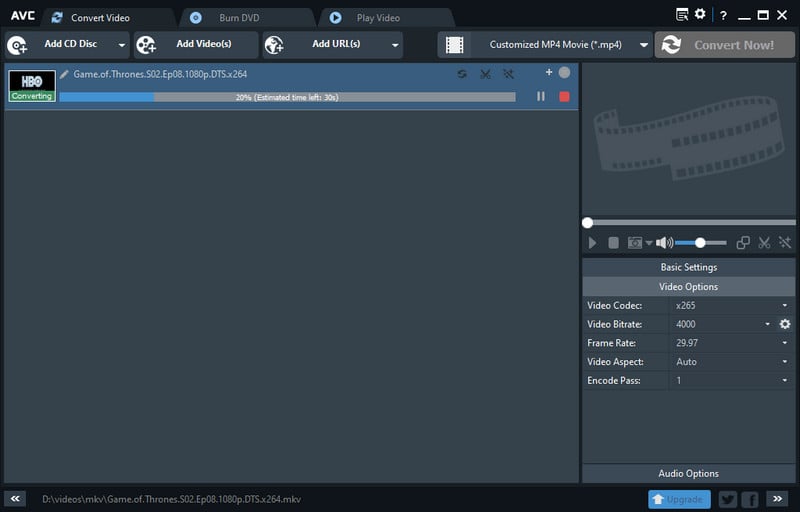The image size is (800, 512).
Task: Toggle the round gray status circle in file row
Action: pos(564,72)
